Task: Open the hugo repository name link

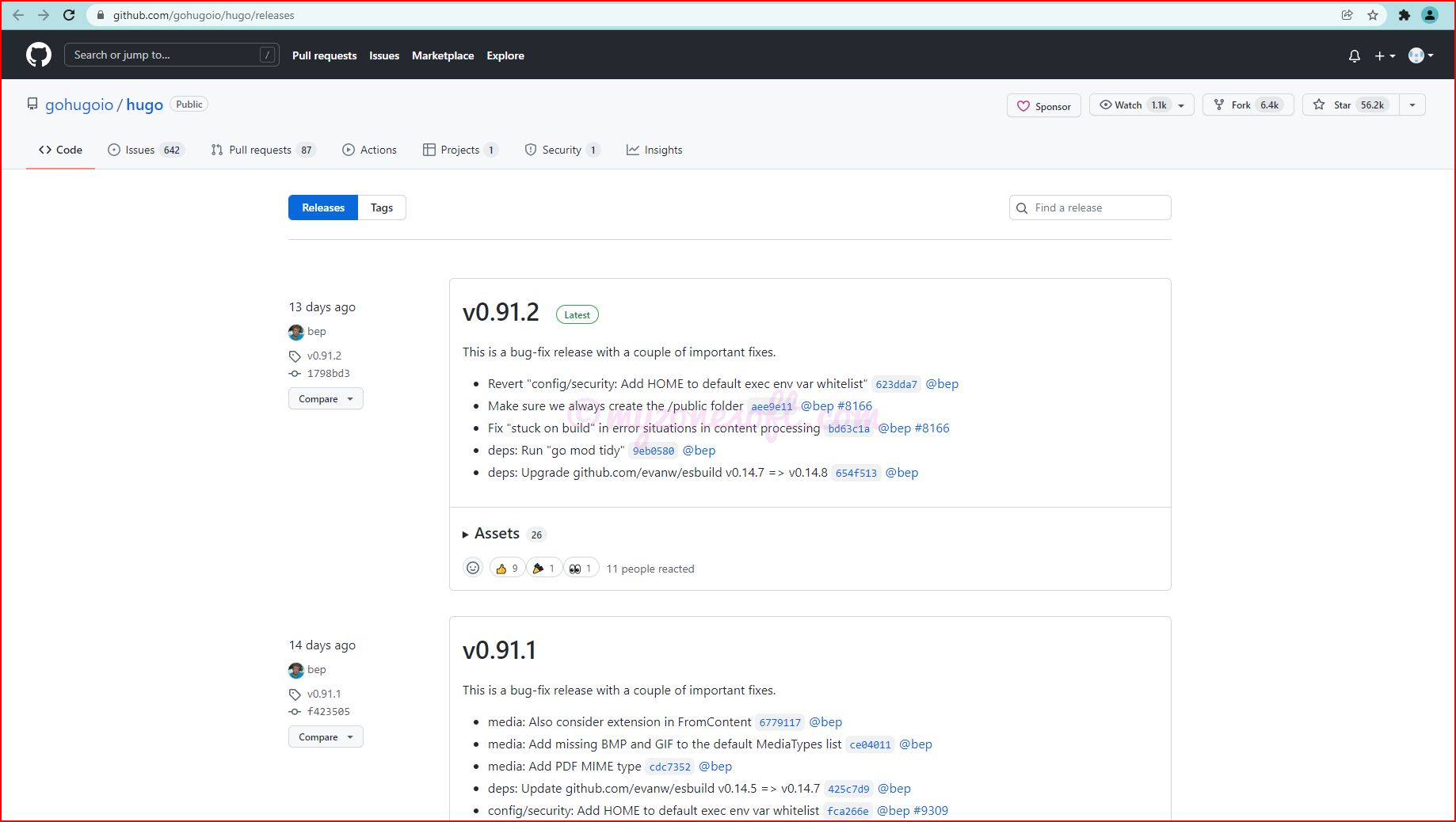Action: pyautogui.click(x=144, y=105)
